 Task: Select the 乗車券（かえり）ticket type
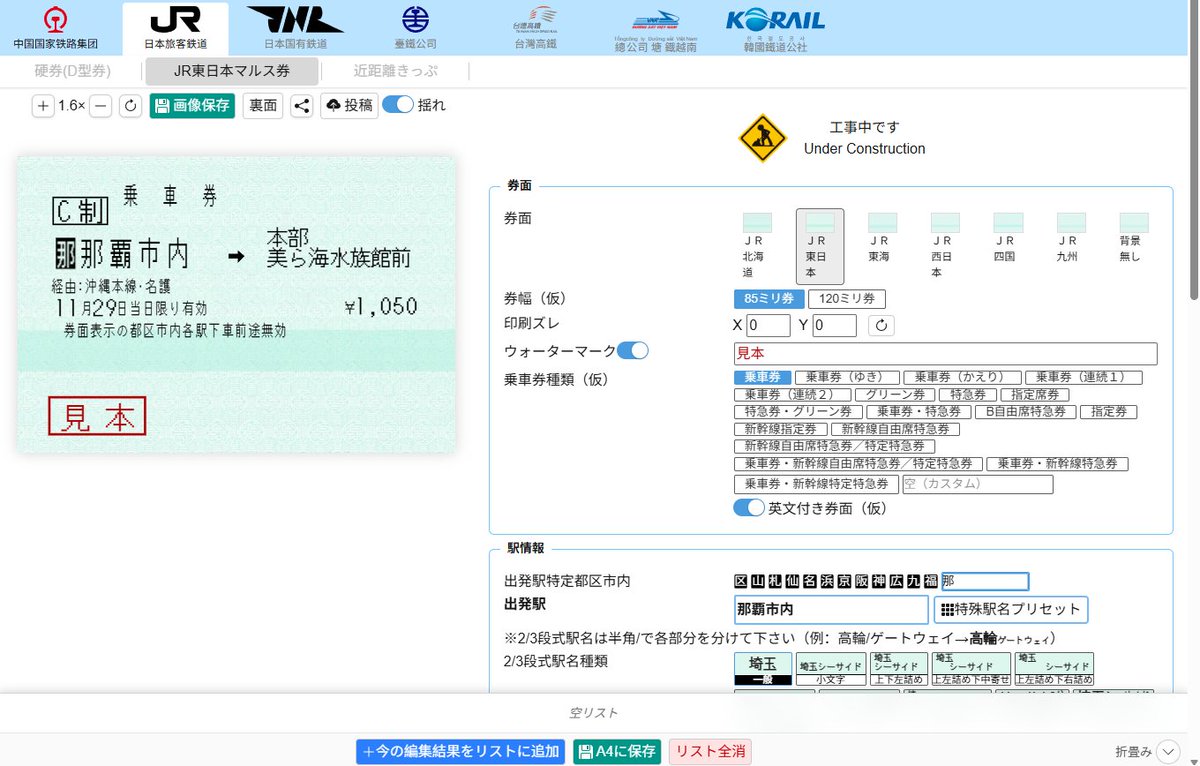962,377
